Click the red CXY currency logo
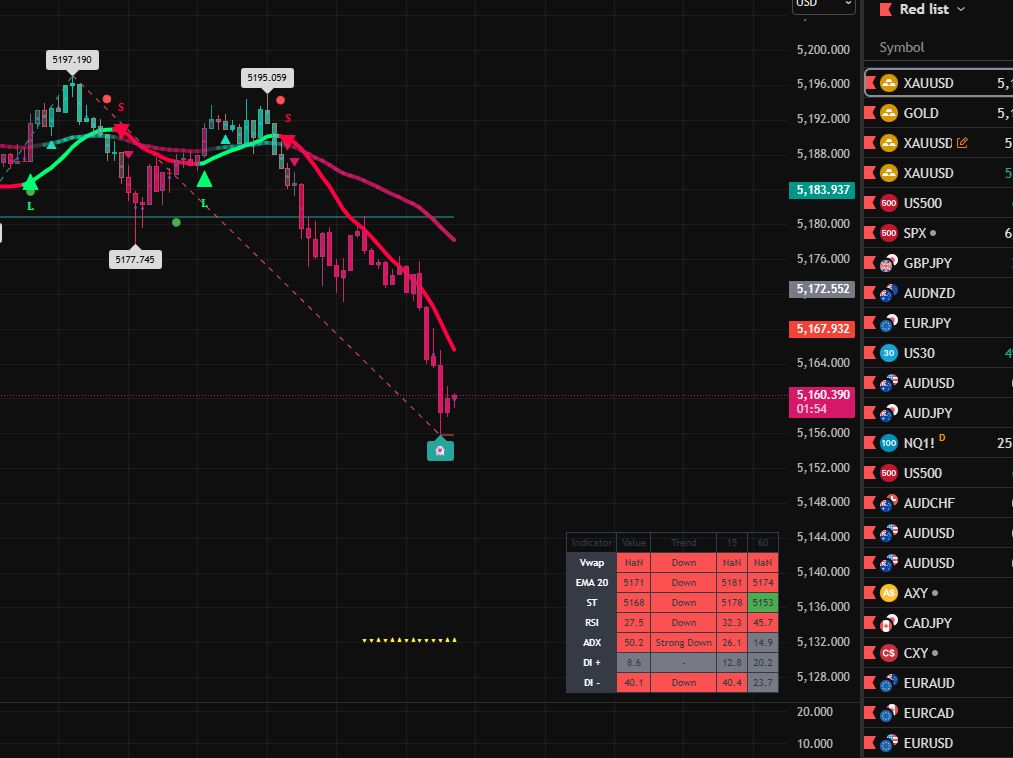The image size is (1013, 758). point(889,653)
